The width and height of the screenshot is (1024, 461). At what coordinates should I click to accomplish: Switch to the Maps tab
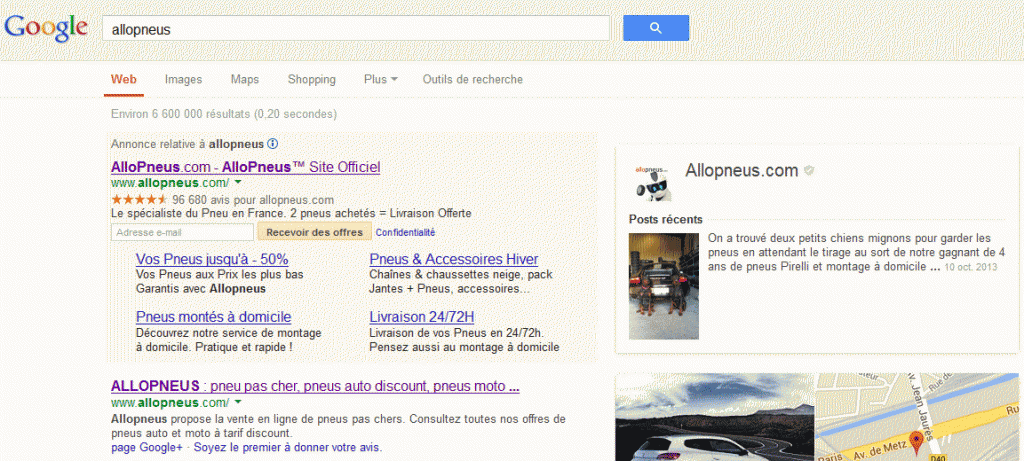245,80
